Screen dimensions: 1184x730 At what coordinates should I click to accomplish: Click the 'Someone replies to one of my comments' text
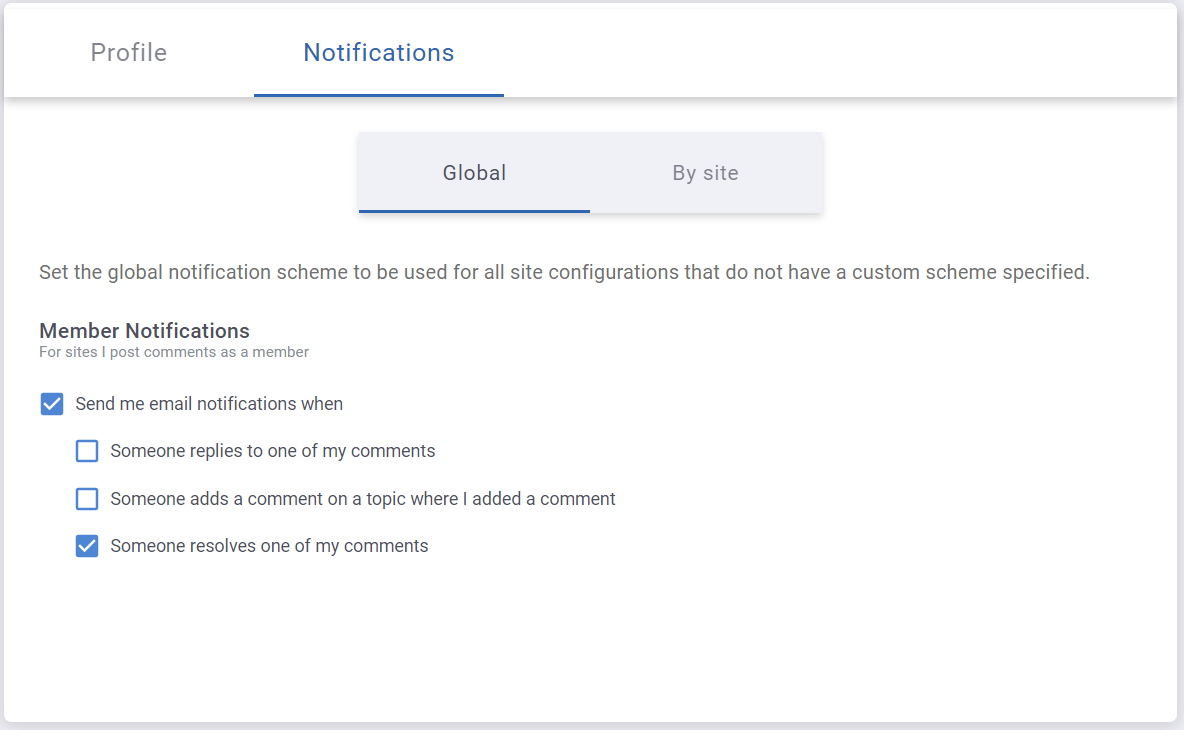(273, 451)
